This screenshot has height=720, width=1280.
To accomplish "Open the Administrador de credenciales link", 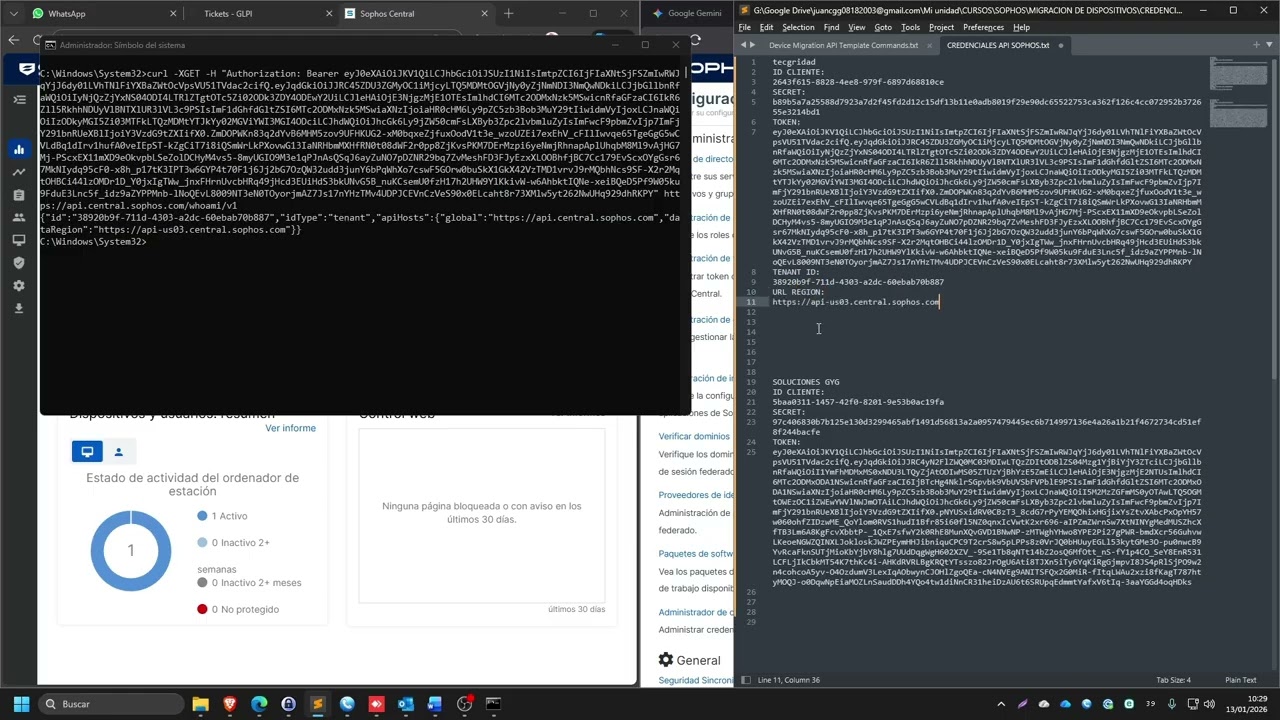I will click(696, 612).
